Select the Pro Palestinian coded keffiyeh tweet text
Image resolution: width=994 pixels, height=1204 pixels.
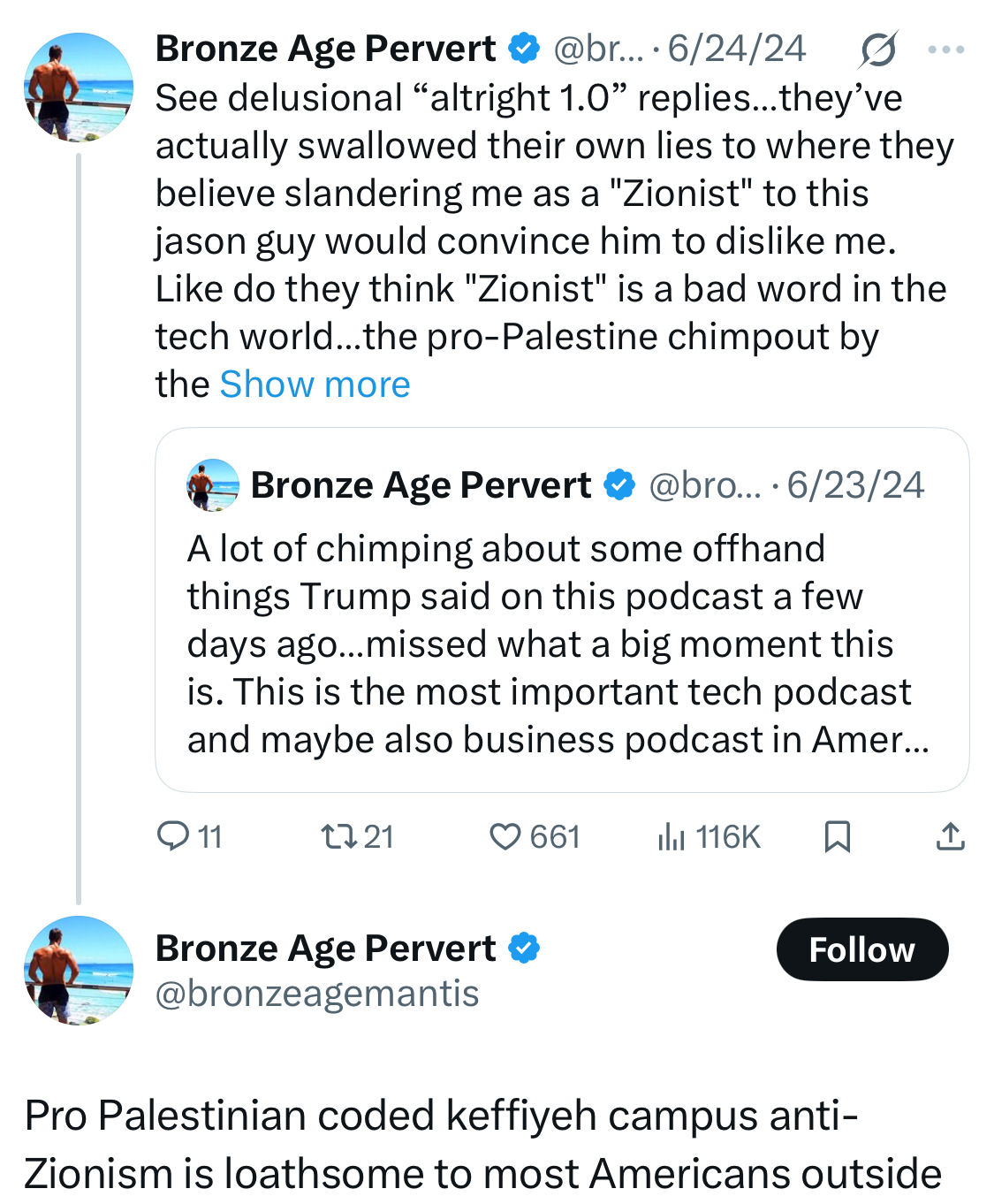point(484,1145)
